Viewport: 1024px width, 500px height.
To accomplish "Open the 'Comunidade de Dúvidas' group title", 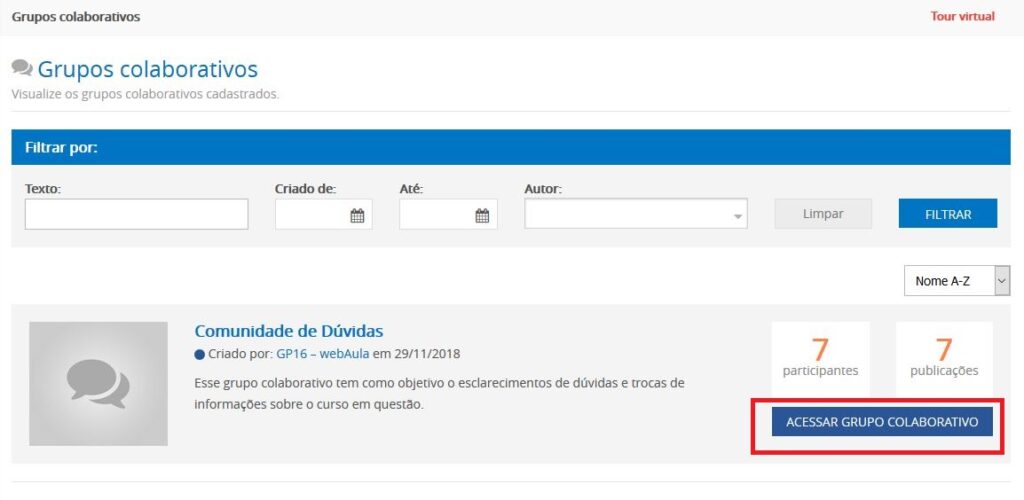I will tap(288, 331).
